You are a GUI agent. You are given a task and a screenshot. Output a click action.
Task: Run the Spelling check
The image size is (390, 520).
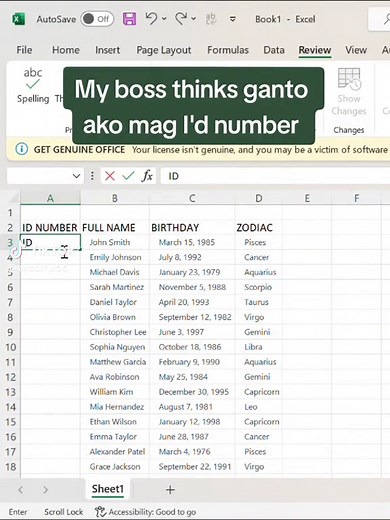point(33,85)
